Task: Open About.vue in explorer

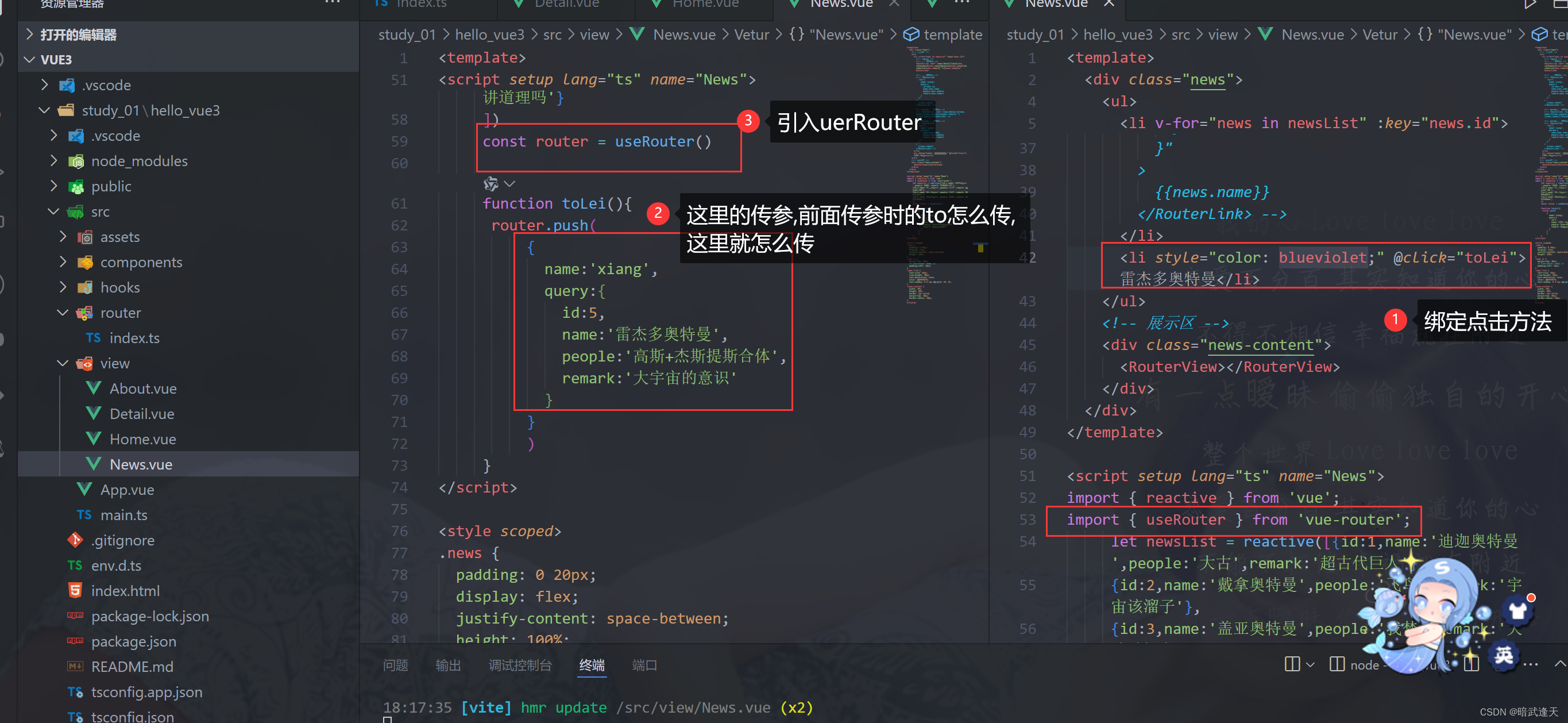Action: (x=143, y=389)
